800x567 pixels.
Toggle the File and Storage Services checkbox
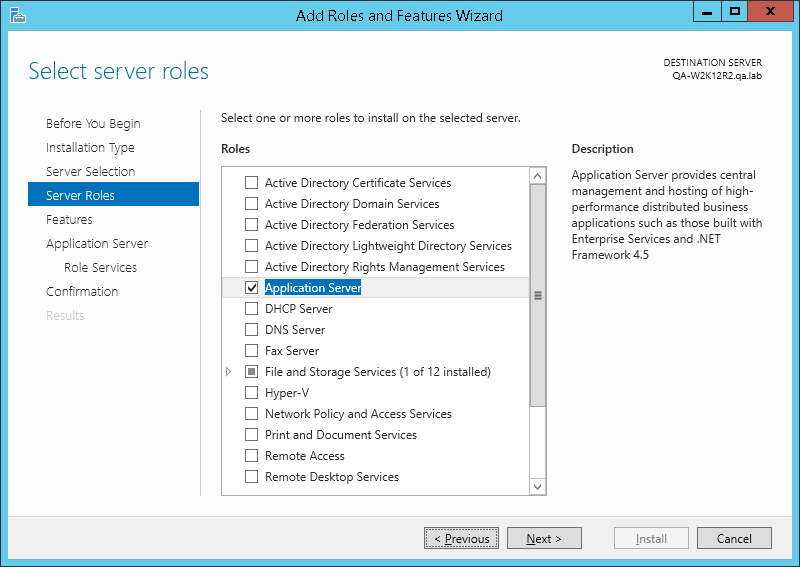point(251,372)
